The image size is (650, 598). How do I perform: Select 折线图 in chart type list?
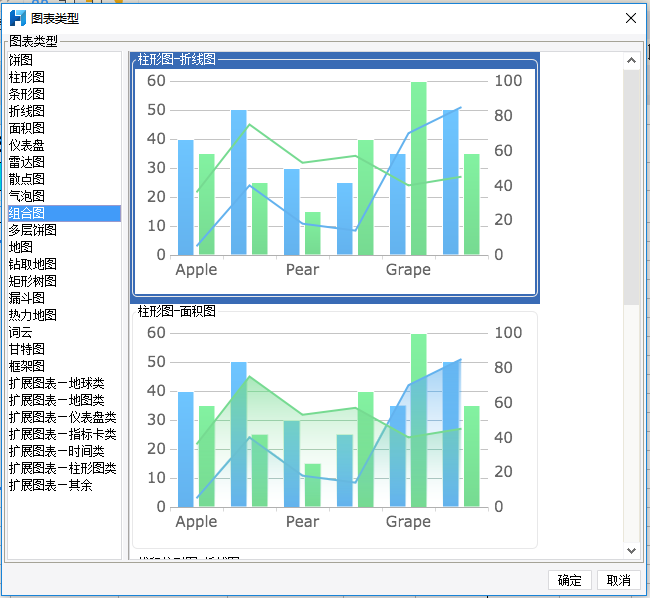64,111
